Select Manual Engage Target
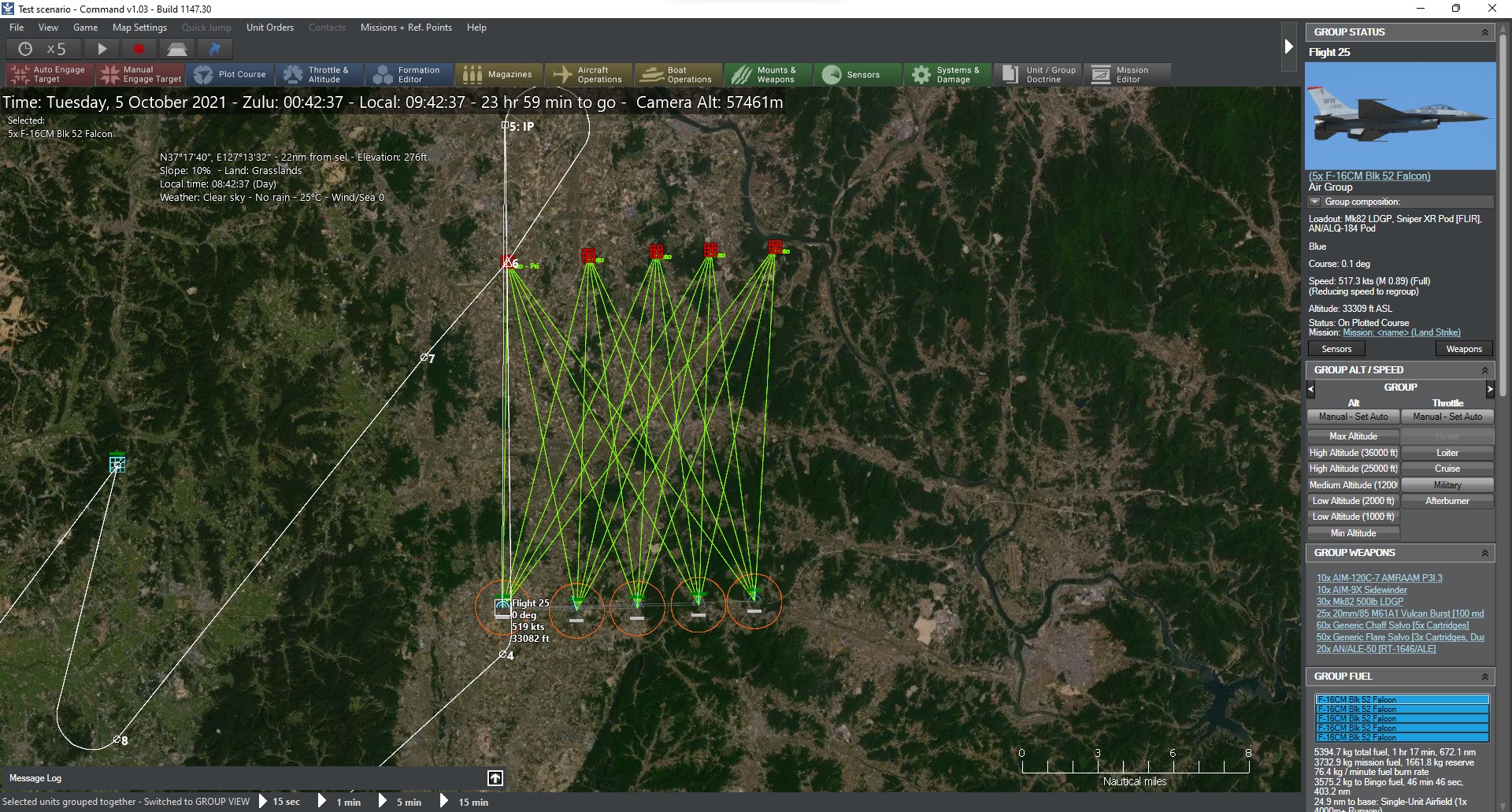1512x812 pixels. (141, 75)
